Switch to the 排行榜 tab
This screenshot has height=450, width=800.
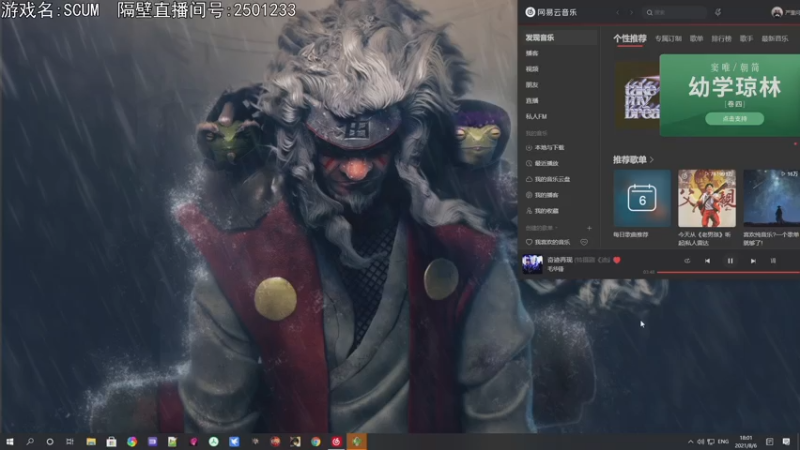coord(721,39)
